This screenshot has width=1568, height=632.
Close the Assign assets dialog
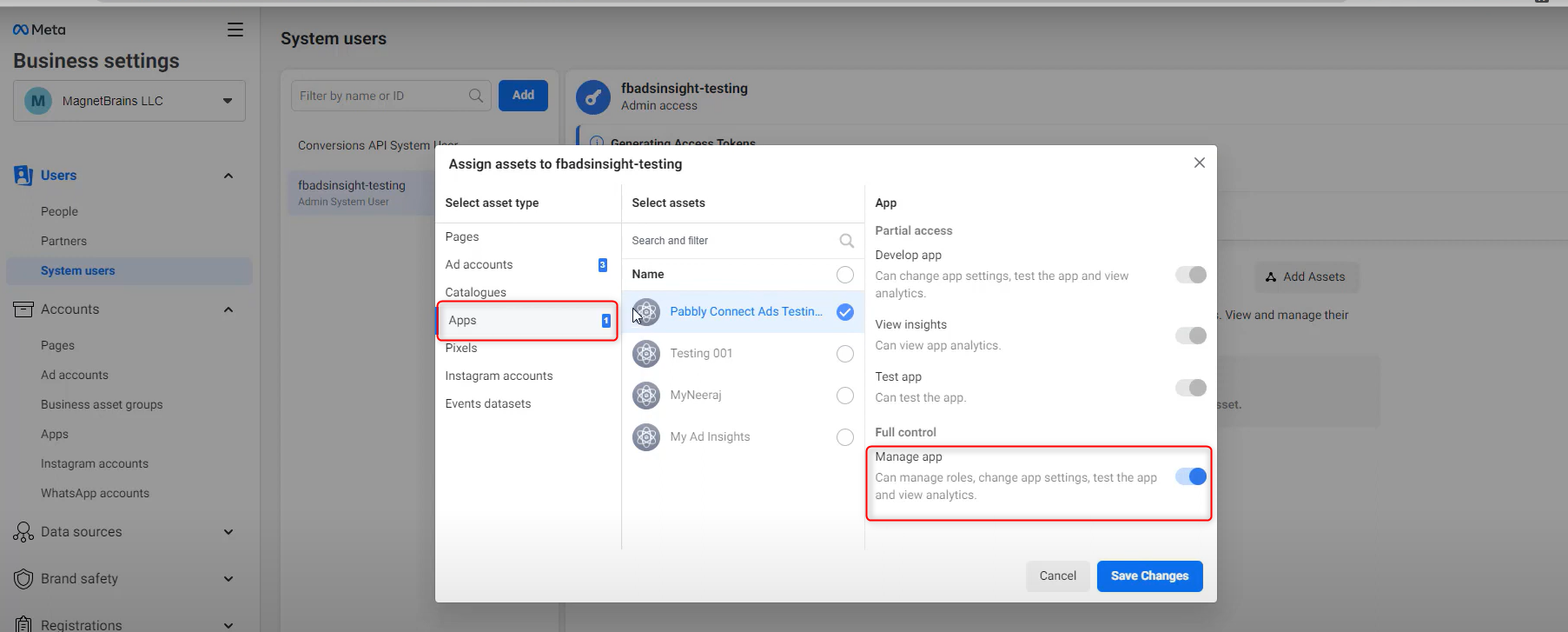click(1199, 163)
